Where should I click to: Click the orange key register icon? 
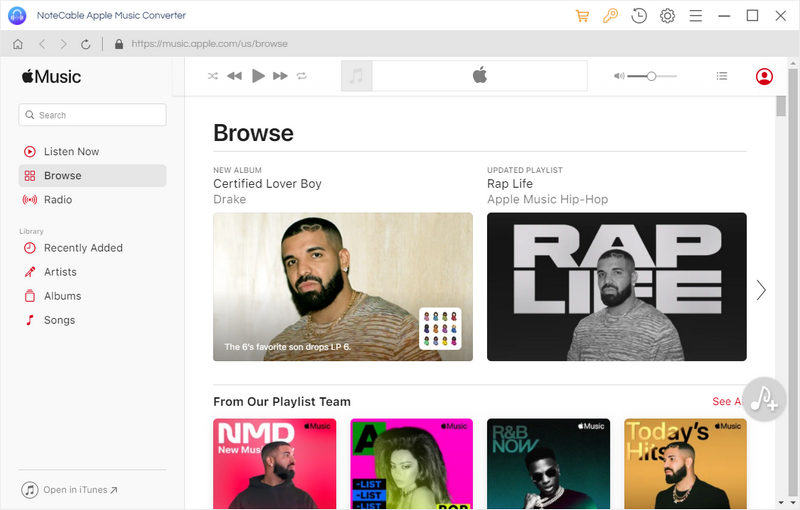pos(610,16)
